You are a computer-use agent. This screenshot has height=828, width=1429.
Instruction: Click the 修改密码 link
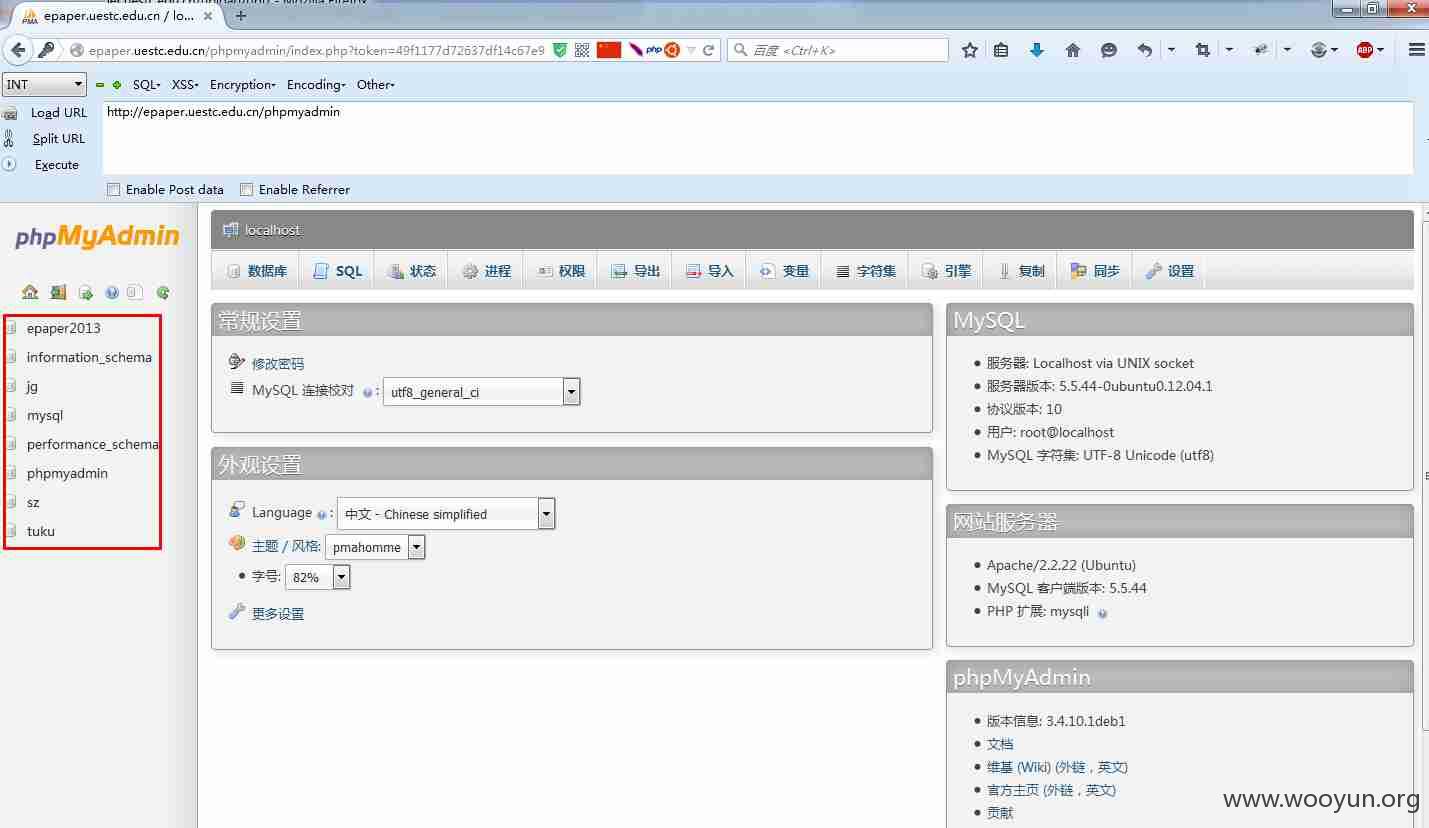[278, 364]
